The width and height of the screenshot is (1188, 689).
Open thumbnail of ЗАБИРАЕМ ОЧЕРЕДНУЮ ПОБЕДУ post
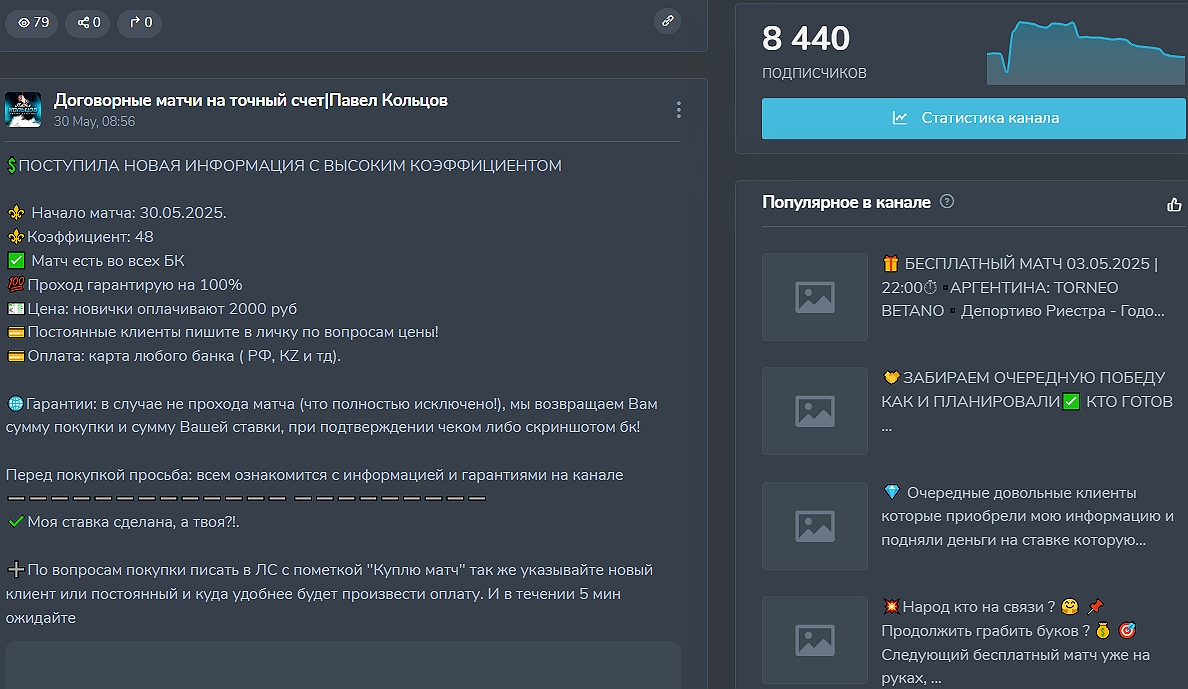tap(814, 411)
